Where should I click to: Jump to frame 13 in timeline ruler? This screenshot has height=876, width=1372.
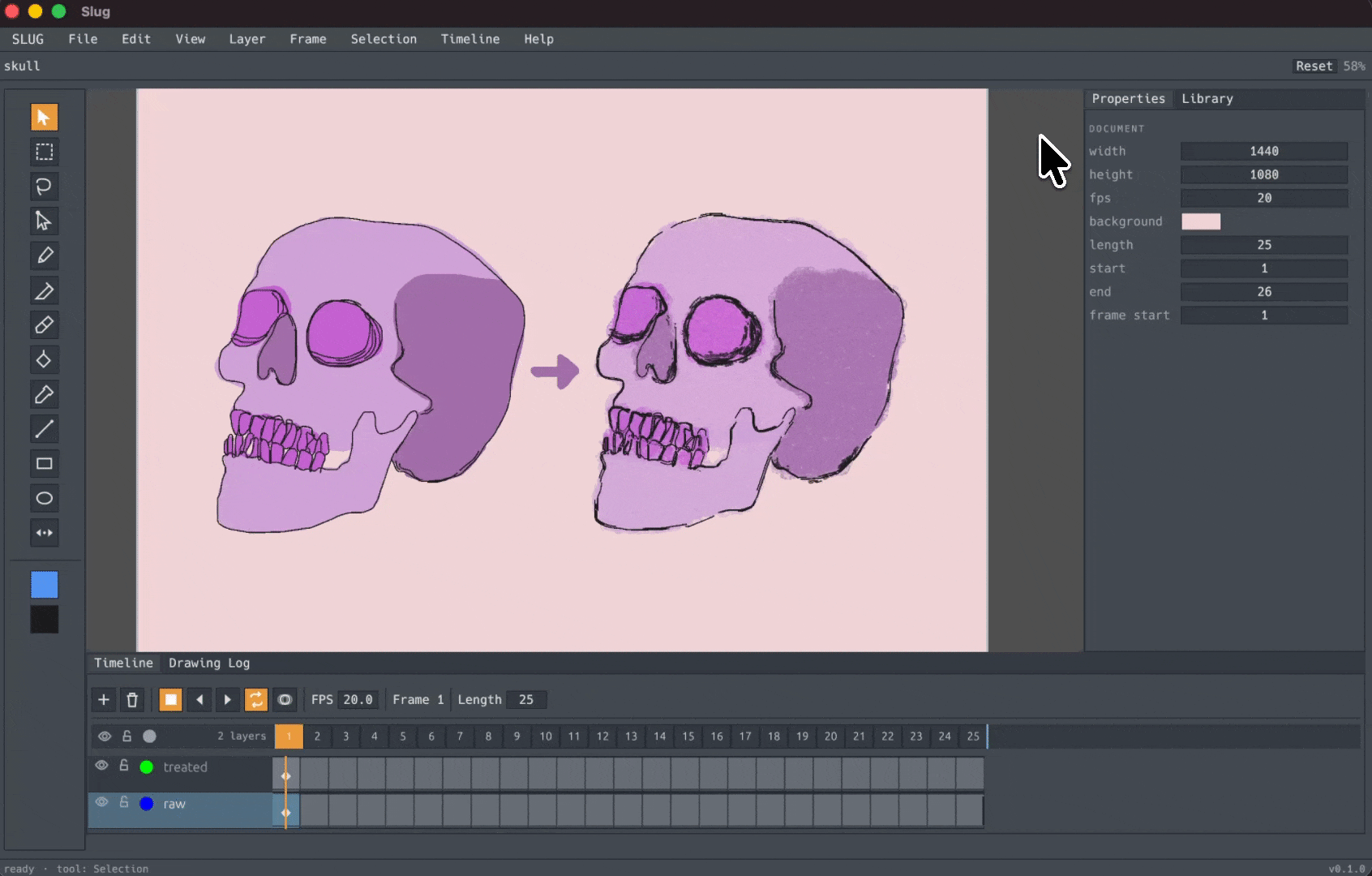coord(631,736)
